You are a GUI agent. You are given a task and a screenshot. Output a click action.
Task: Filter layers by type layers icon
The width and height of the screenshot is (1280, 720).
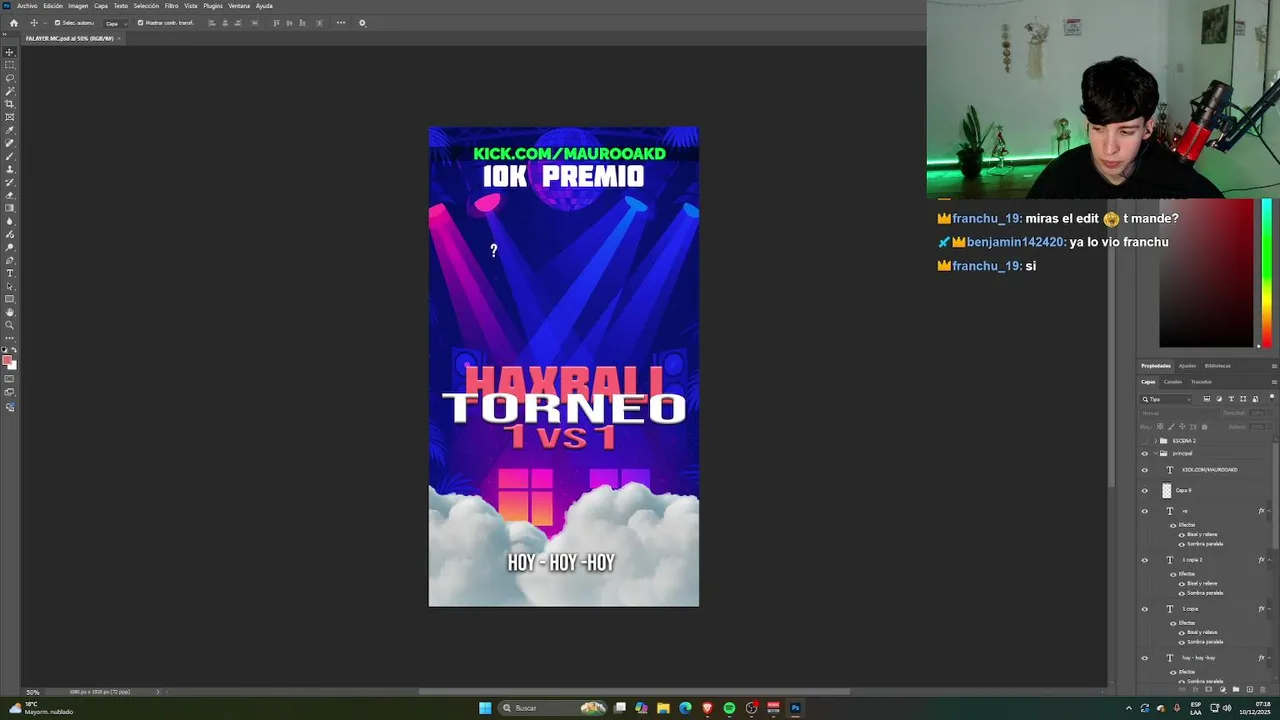click(x=1231, y=399)
